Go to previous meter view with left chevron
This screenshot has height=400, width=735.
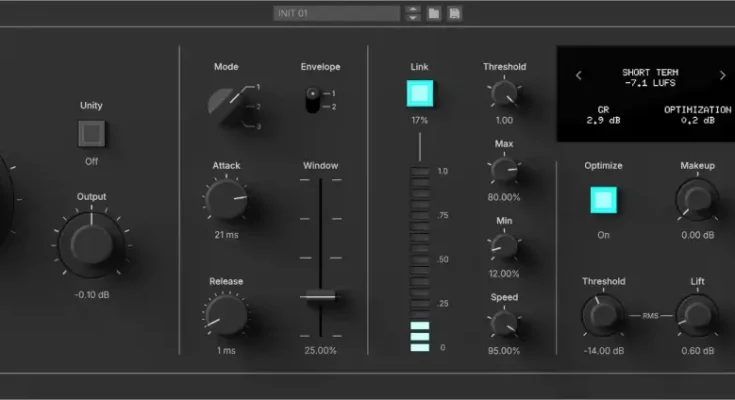[578, 76]
